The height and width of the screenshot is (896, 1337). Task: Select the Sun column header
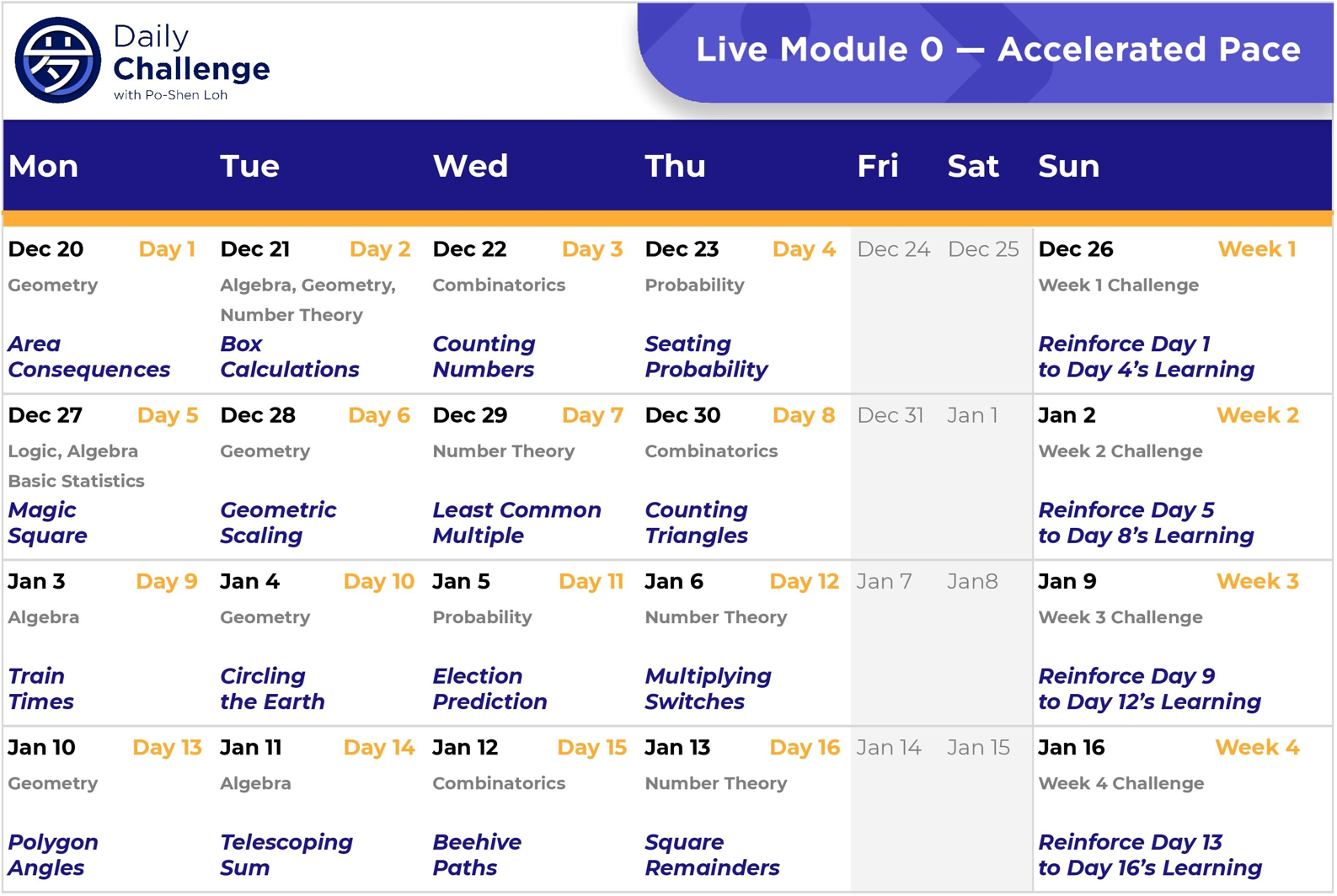[1068, 167]
